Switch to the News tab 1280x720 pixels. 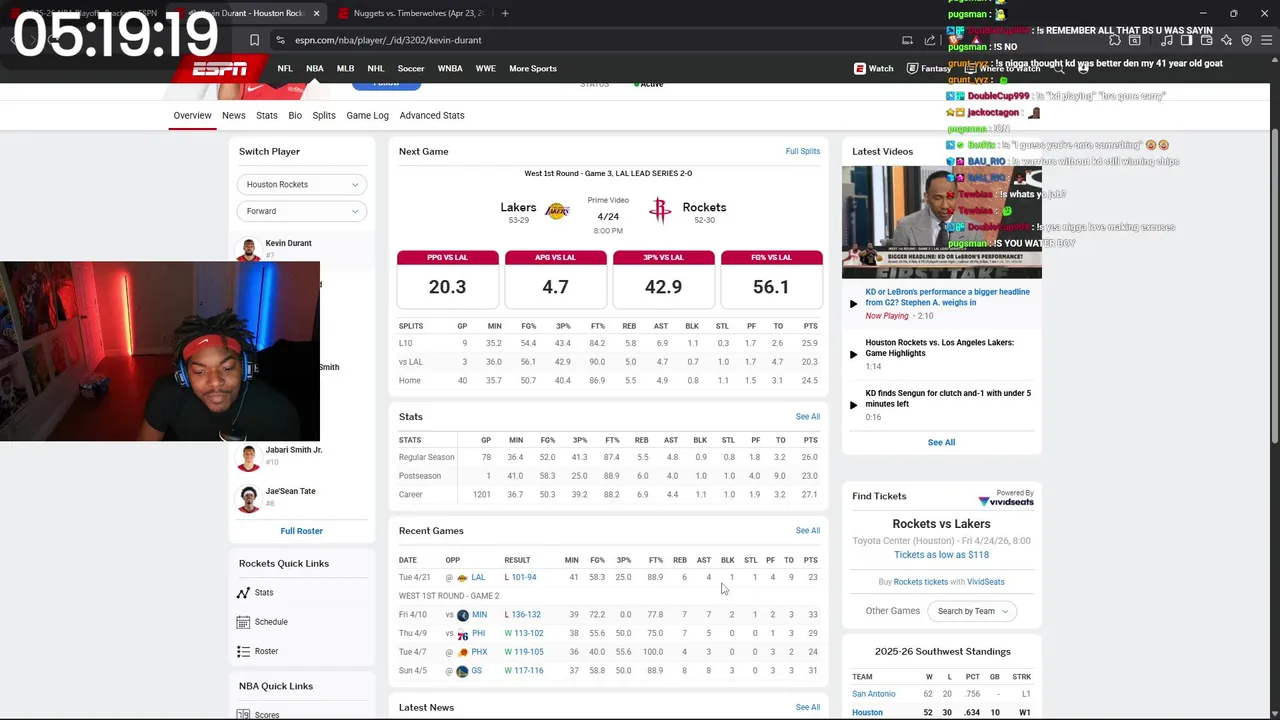click(x=233, y=115)
